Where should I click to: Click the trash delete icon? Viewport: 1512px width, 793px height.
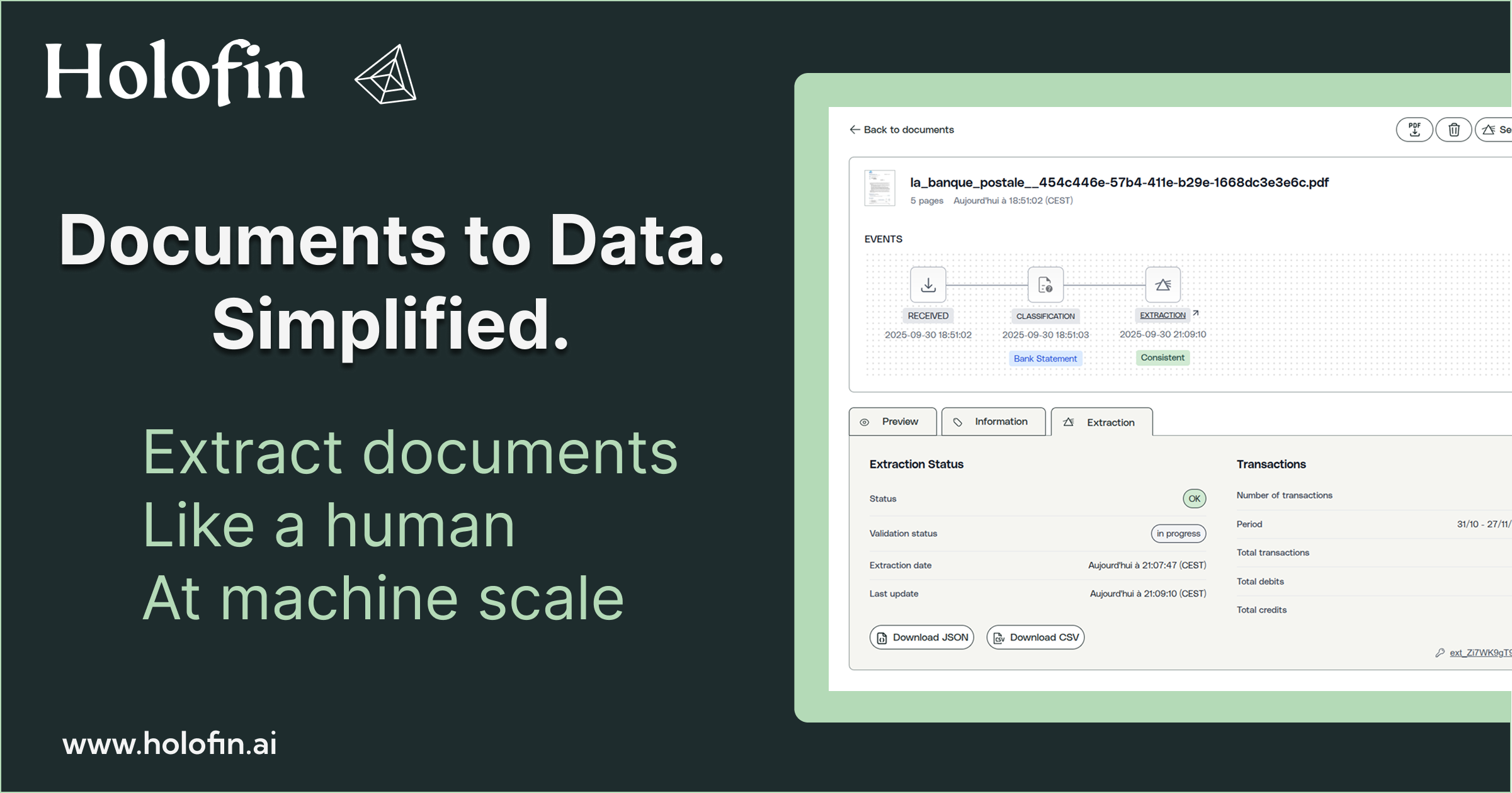pyautogui.click(x=1453, y=130)
